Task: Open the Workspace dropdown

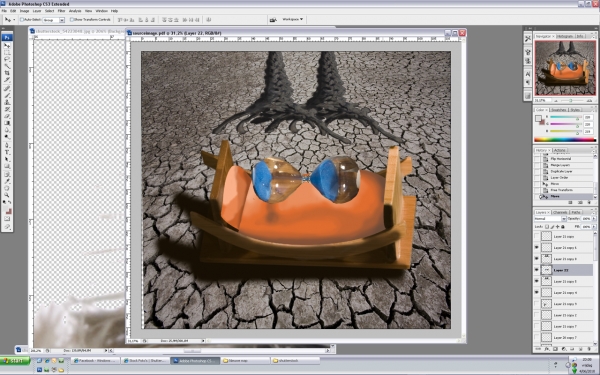Action: 292,19
